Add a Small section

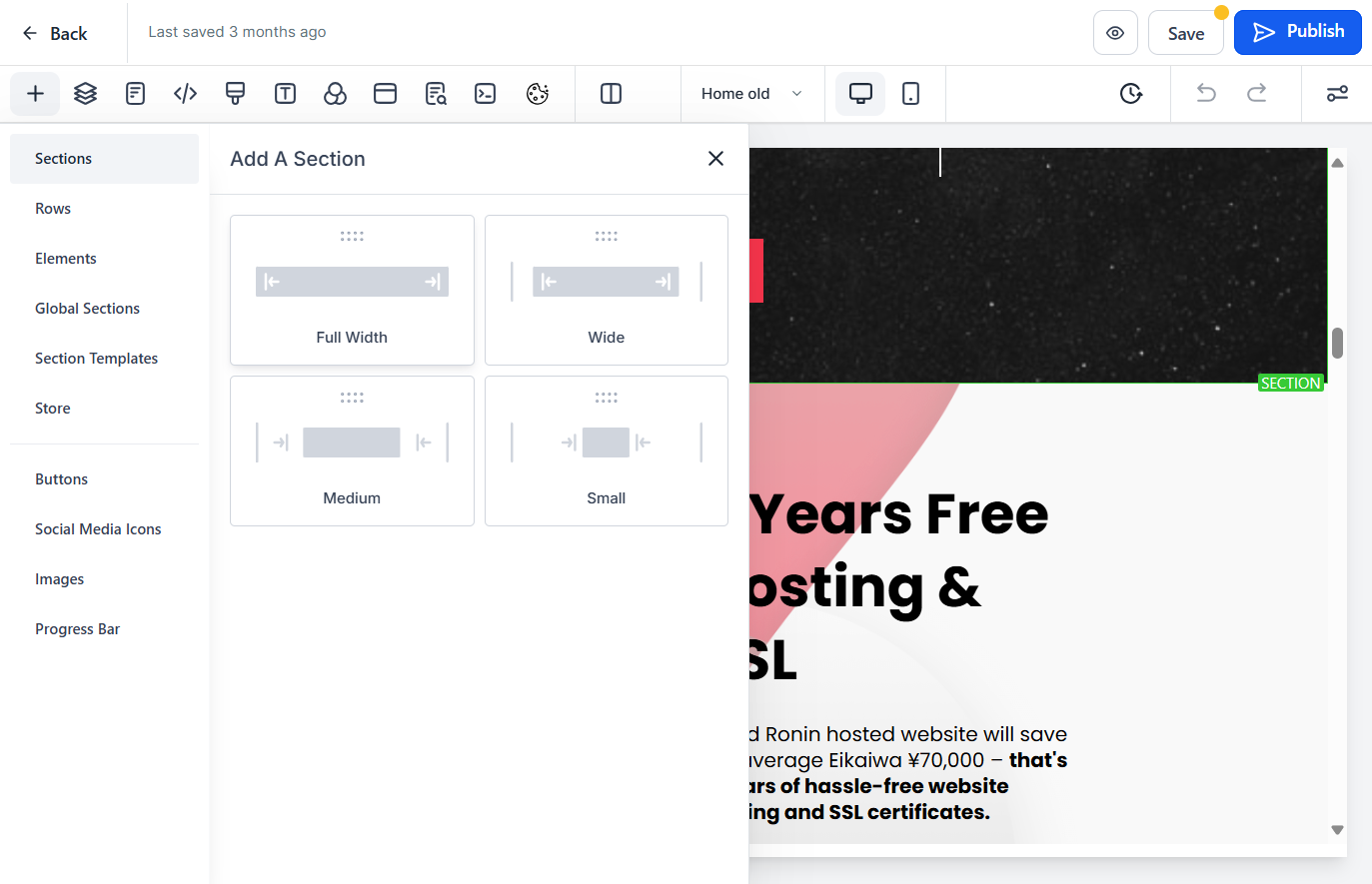tap(607, 450)
